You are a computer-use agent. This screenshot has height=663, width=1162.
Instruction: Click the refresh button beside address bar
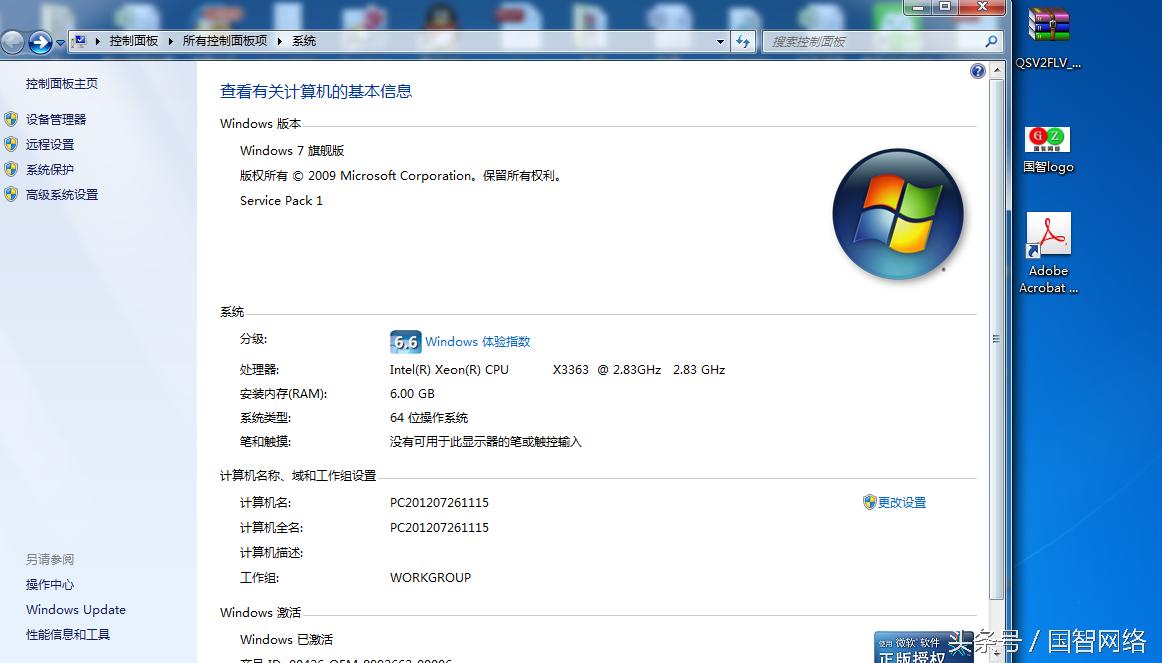(743, 41)
